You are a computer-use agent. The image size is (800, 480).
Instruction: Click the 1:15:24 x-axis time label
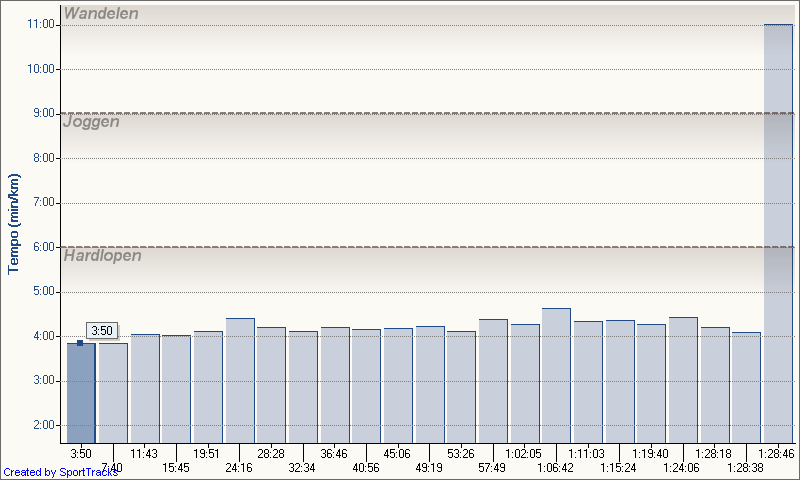[618, 468]
